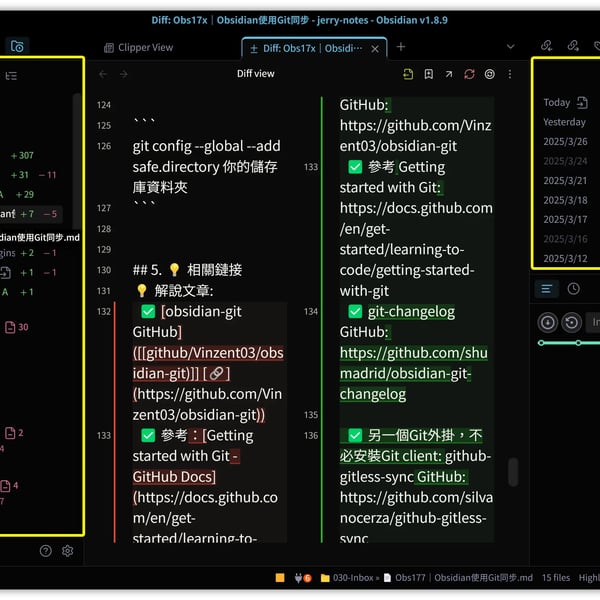This screenshot has height=600, width=600.
Task: Click the file-arrow icon in the +1 −1 row
Action: (5, 273)
